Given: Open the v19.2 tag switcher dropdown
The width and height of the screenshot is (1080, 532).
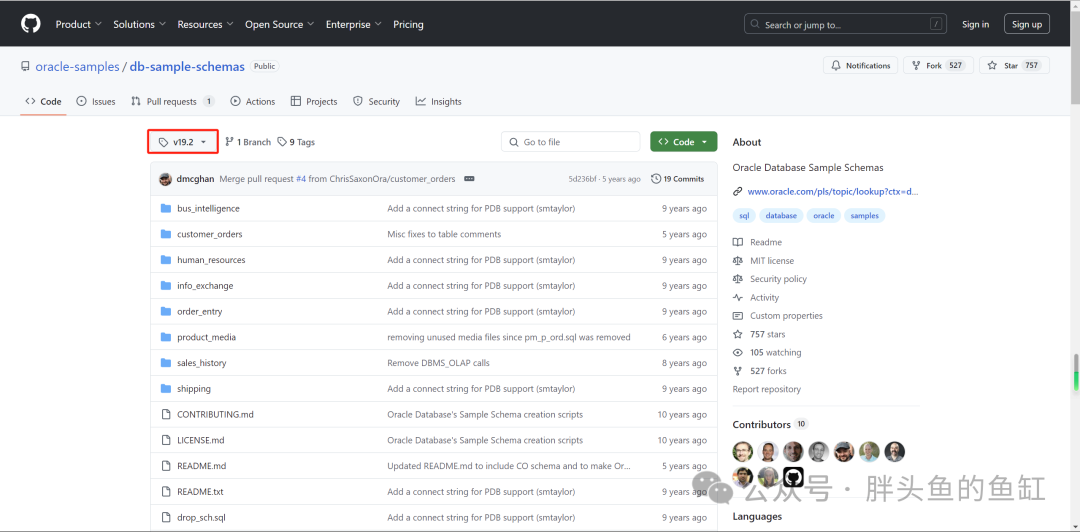Looking at the screenshot, I should 183,142.
